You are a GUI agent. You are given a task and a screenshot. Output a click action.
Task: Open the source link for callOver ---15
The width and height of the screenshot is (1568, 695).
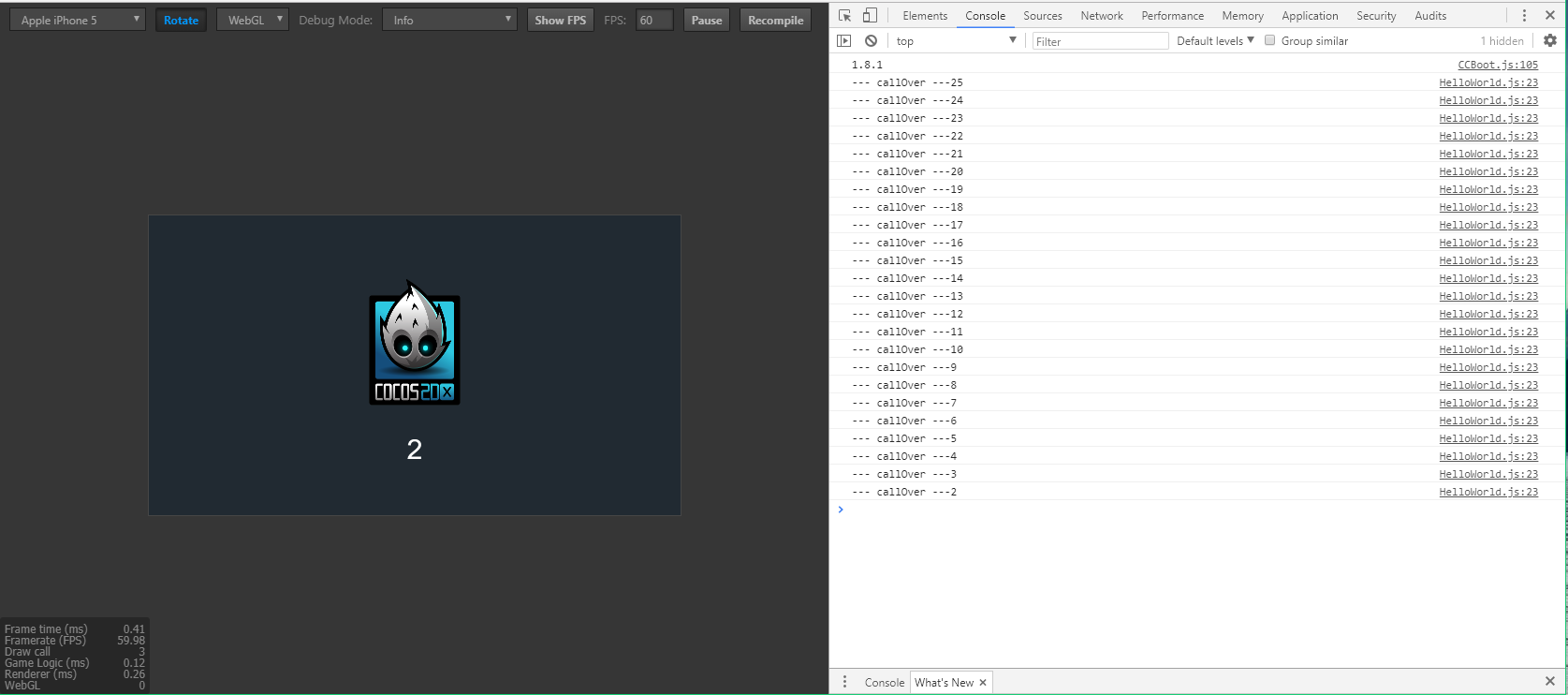(x=1488, y=260)
